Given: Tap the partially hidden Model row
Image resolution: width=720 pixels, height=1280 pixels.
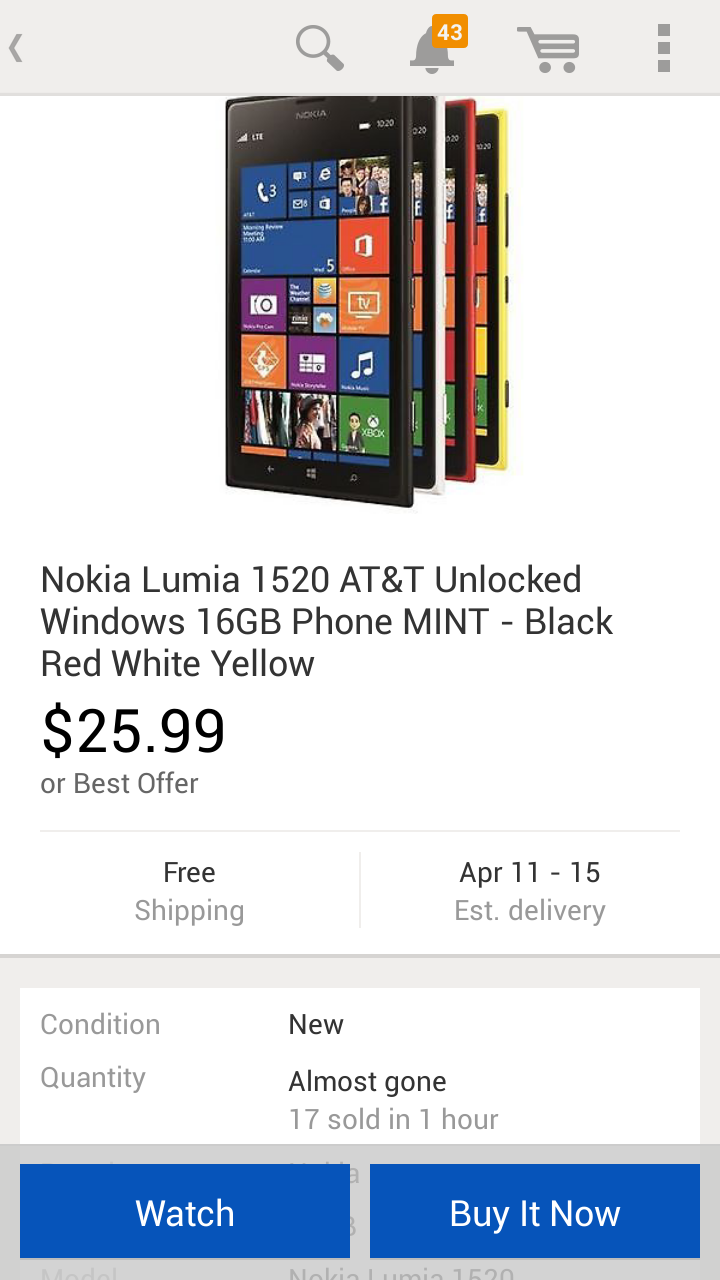Looking at the screenshot, I should click(x=360, y=1273).
